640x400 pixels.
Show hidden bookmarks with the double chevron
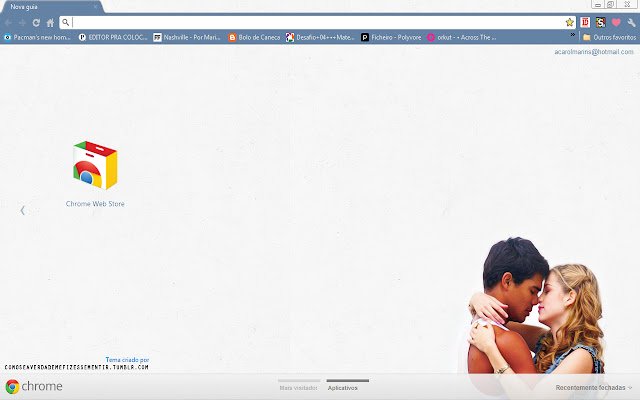pos(573,35)
